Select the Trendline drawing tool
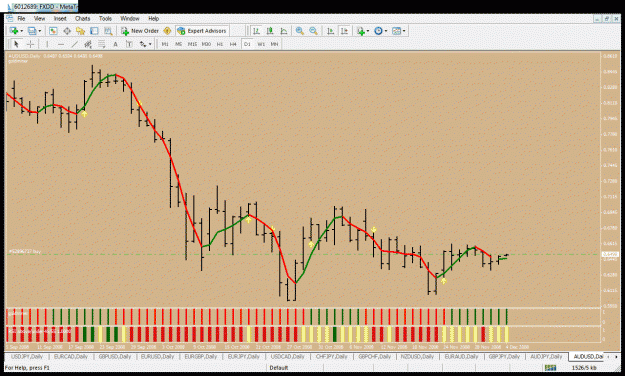 (x=75, y=44)
